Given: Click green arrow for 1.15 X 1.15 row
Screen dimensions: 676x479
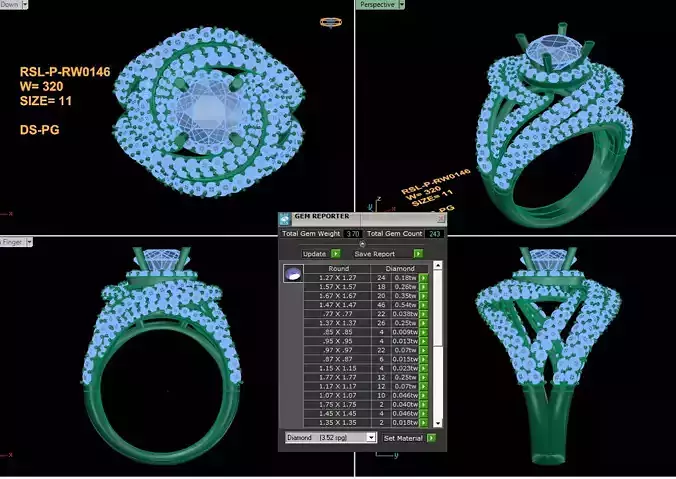Looking at the screenshot, I should click(x=423, y=368).
